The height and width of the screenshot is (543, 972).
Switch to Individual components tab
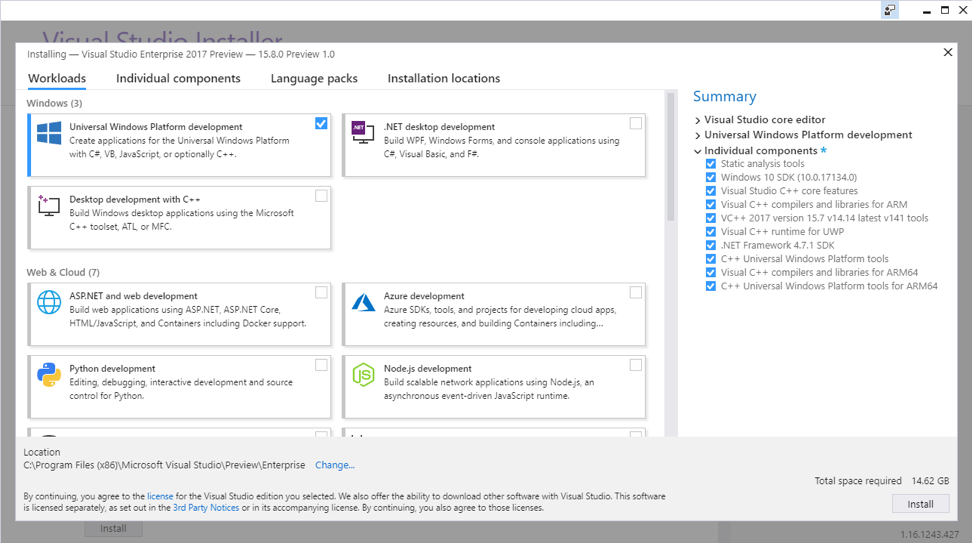click(178, 79)
